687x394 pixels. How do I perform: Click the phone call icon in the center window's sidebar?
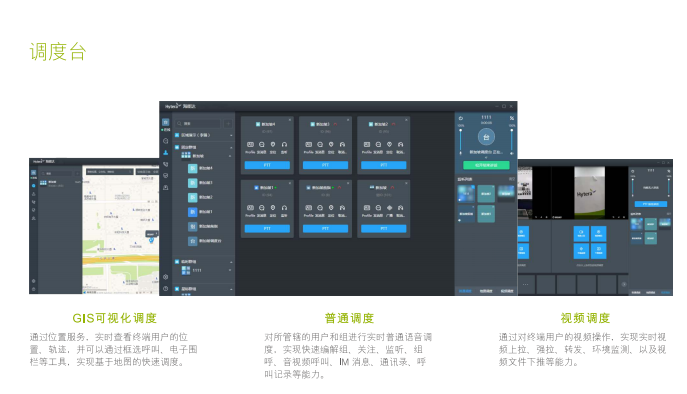tap(166, 164)
